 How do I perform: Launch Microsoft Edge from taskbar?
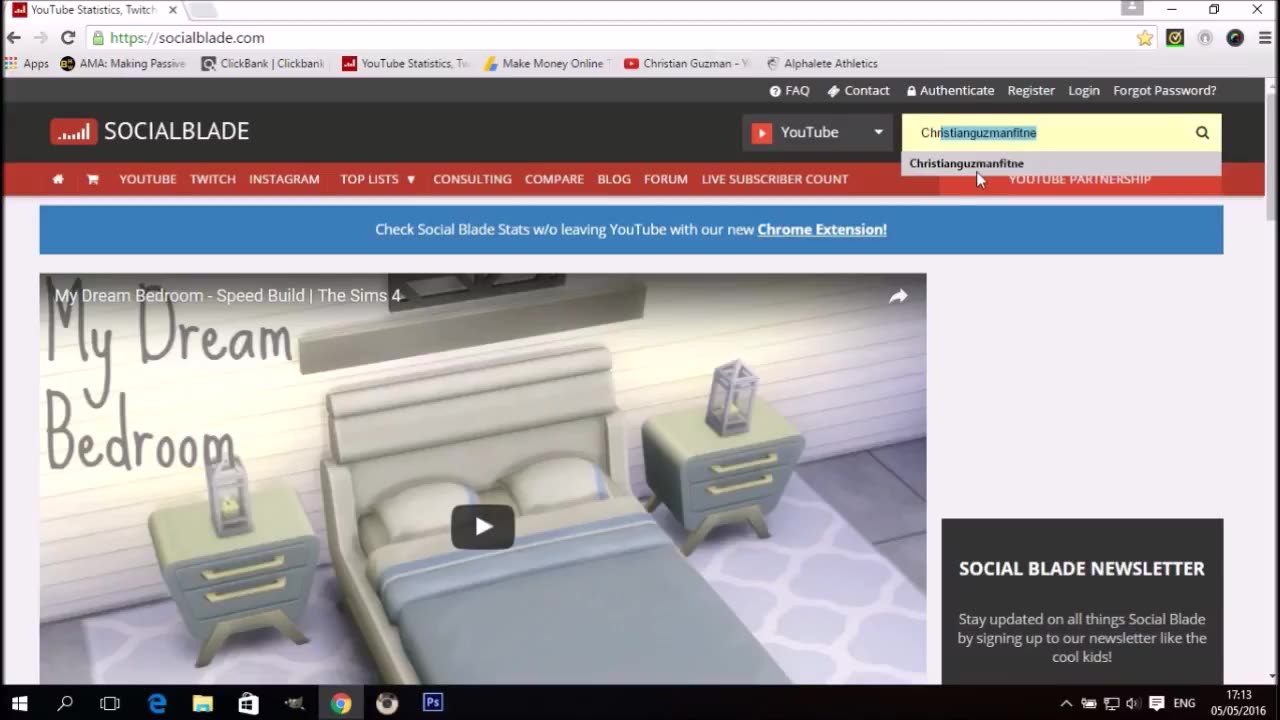[x=157, y=703]
